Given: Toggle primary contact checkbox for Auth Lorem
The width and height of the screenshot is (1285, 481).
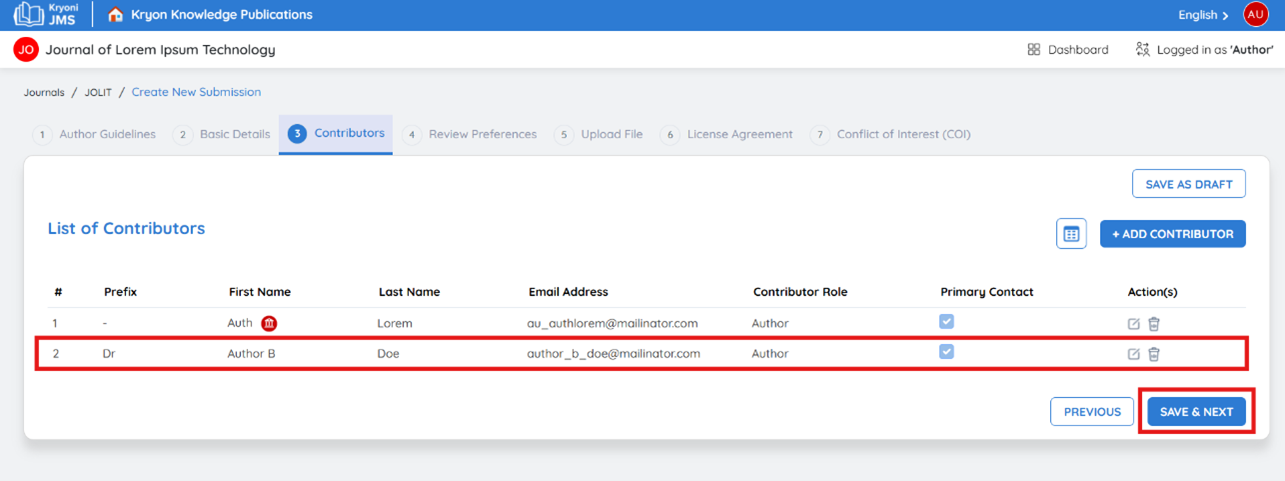Looking at the screenshot, I should (x=946, y=322).
